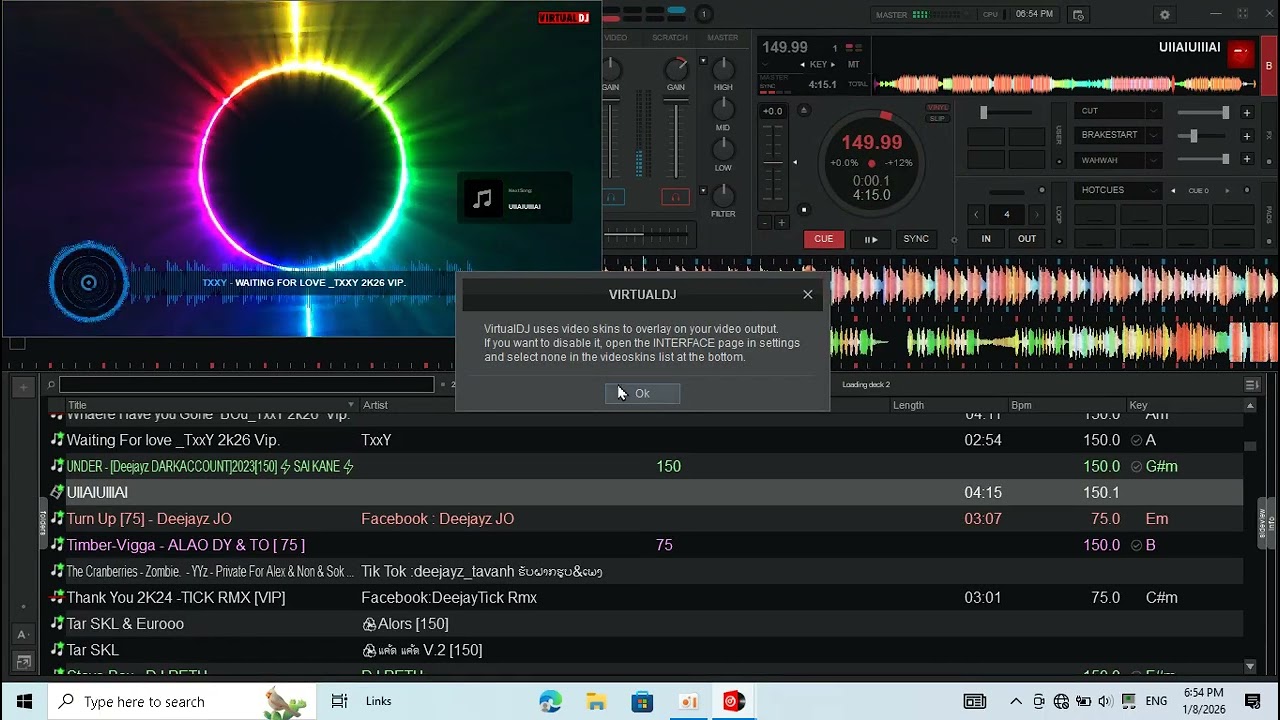
Task: Select the SCRATCH mixer tab
Action: point(669,38)
